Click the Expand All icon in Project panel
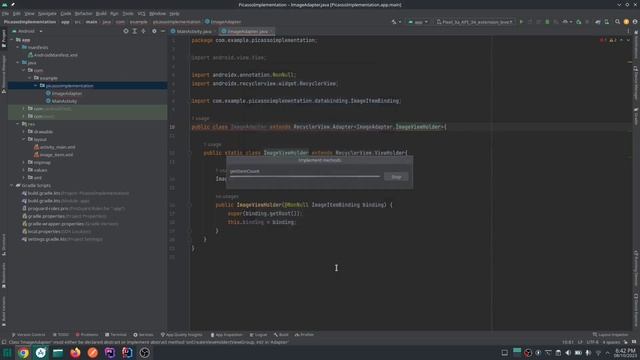 click(134, 31)
